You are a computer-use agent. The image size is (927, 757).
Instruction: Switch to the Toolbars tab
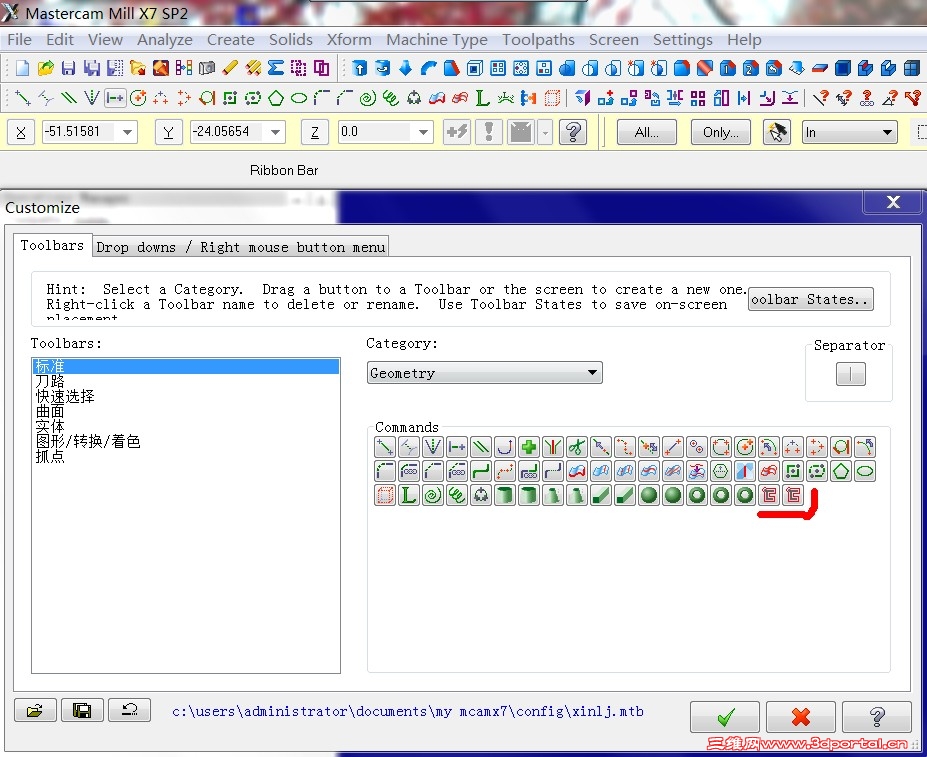click(52, 245)
